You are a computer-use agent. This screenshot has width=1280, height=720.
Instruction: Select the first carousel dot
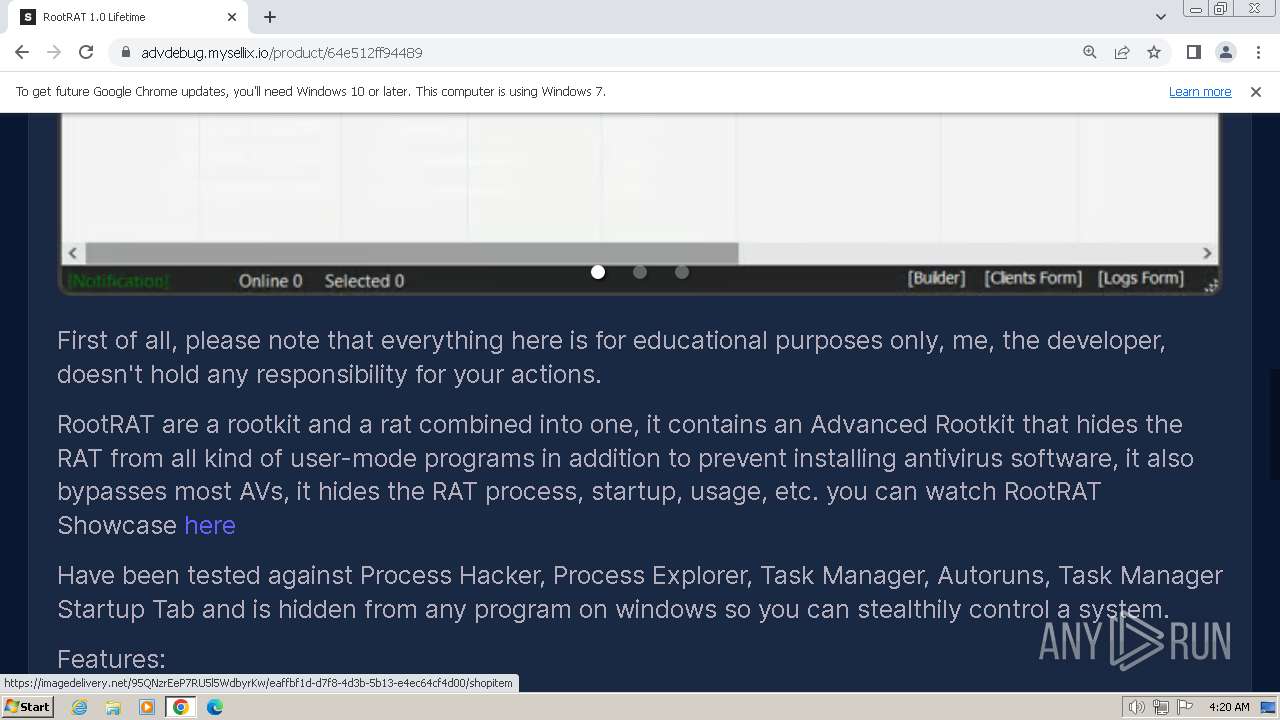click(598, 272)
